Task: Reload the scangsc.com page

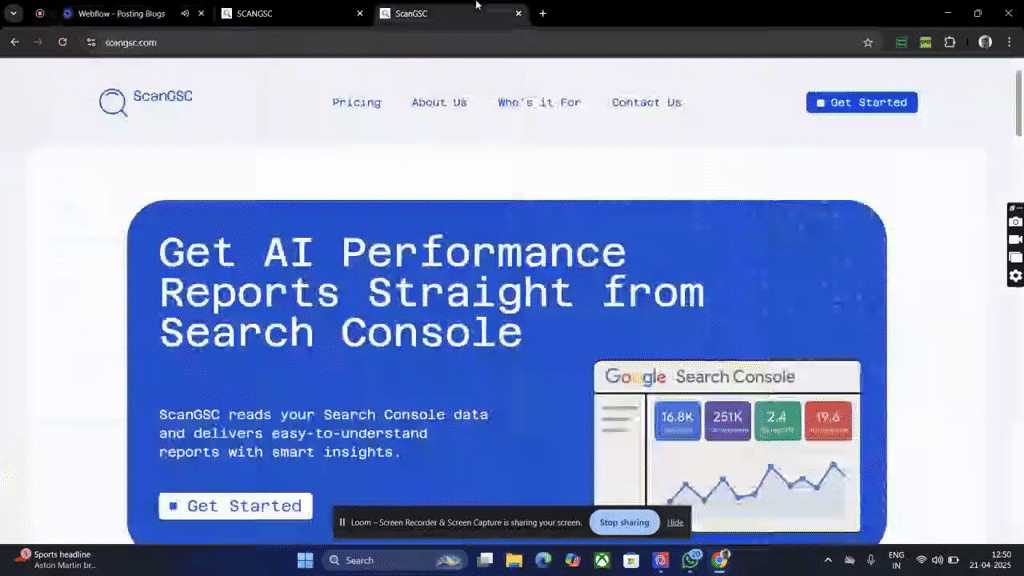Action: (x=63, y=42)
